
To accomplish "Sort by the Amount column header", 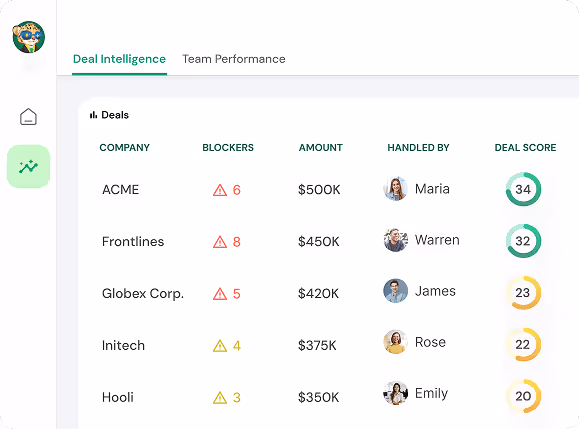I will 321,148.
